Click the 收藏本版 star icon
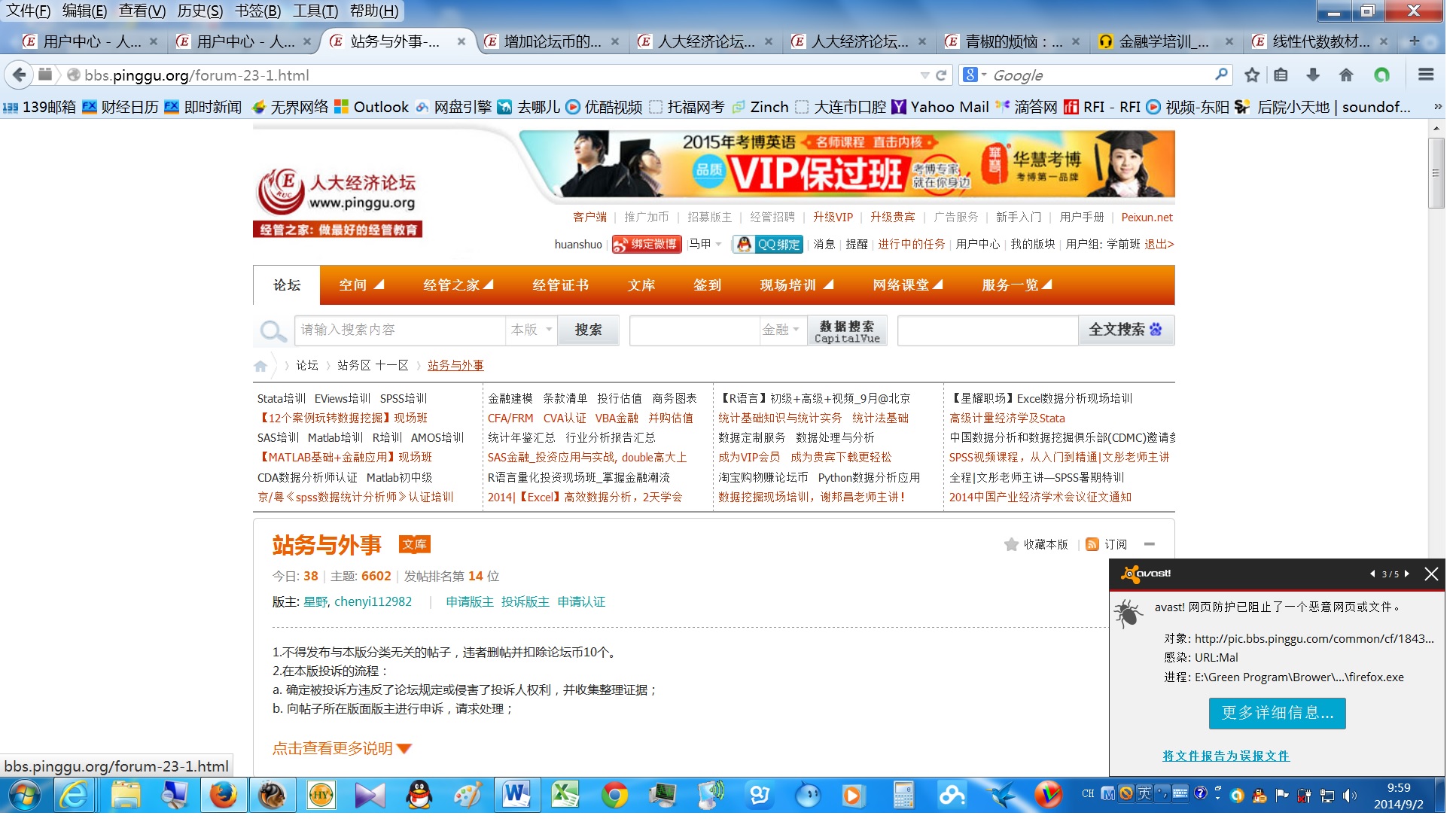 [1011, 544]
